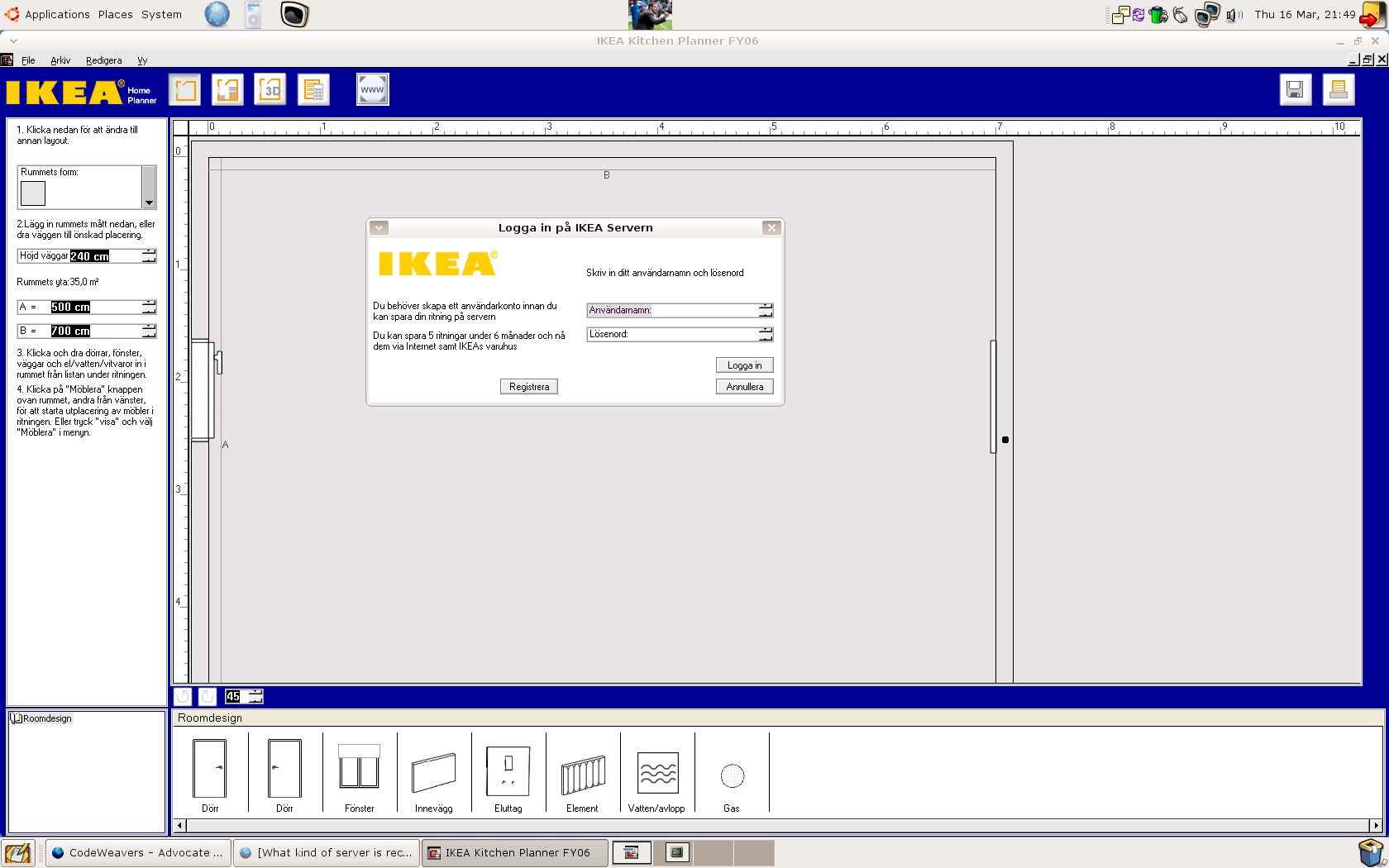
Task: Open the Places menu
Action: point(115,14)
